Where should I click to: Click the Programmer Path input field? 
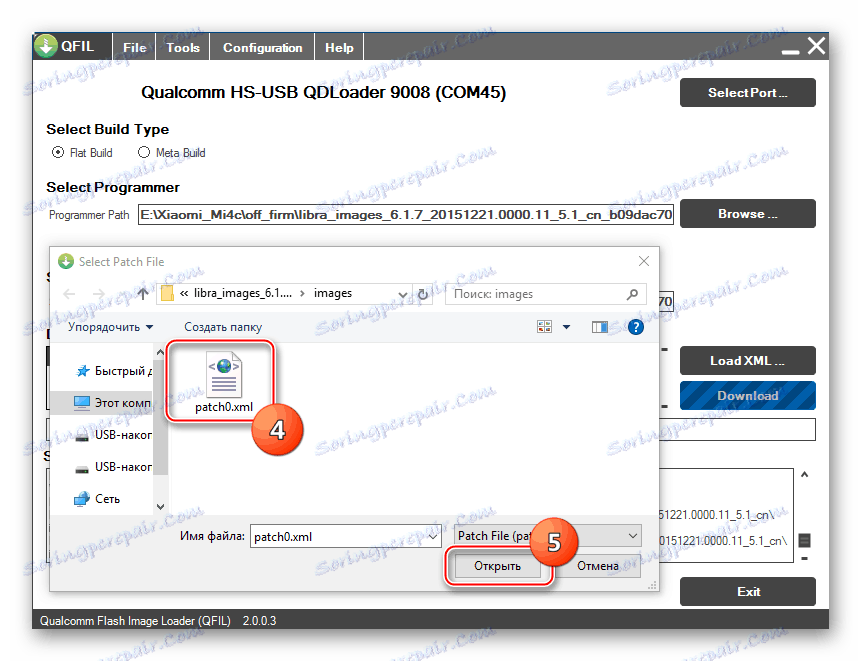[406, 215]
